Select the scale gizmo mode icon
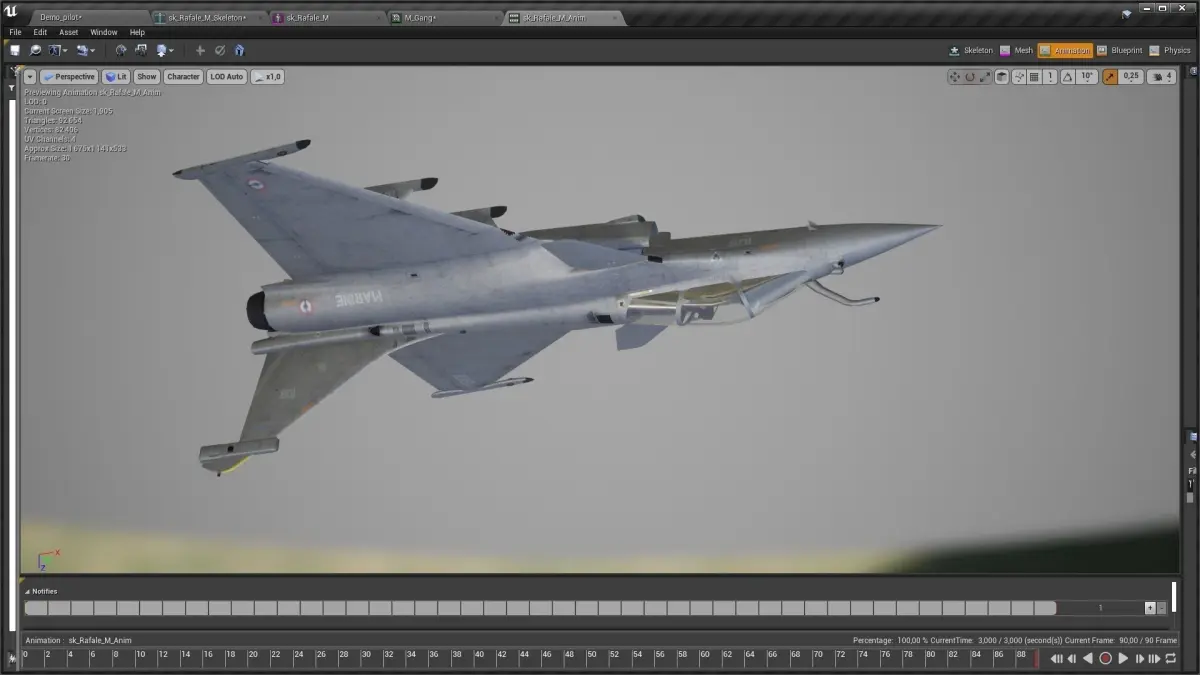The width and height of the screenshot is (1200, 675). point(984,76)
